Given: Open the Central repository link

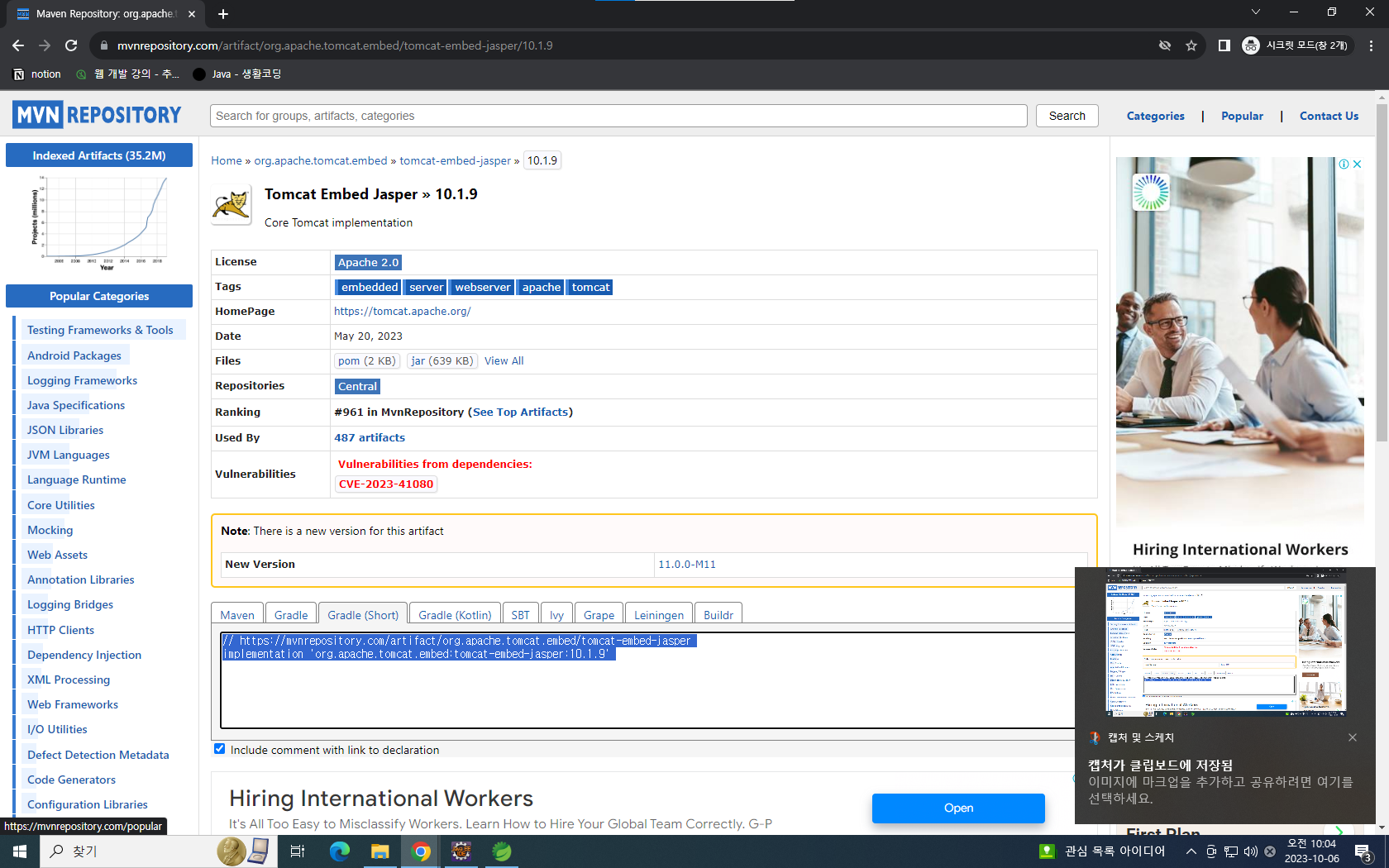Looking at the screenshot, I should coord(357,386).
